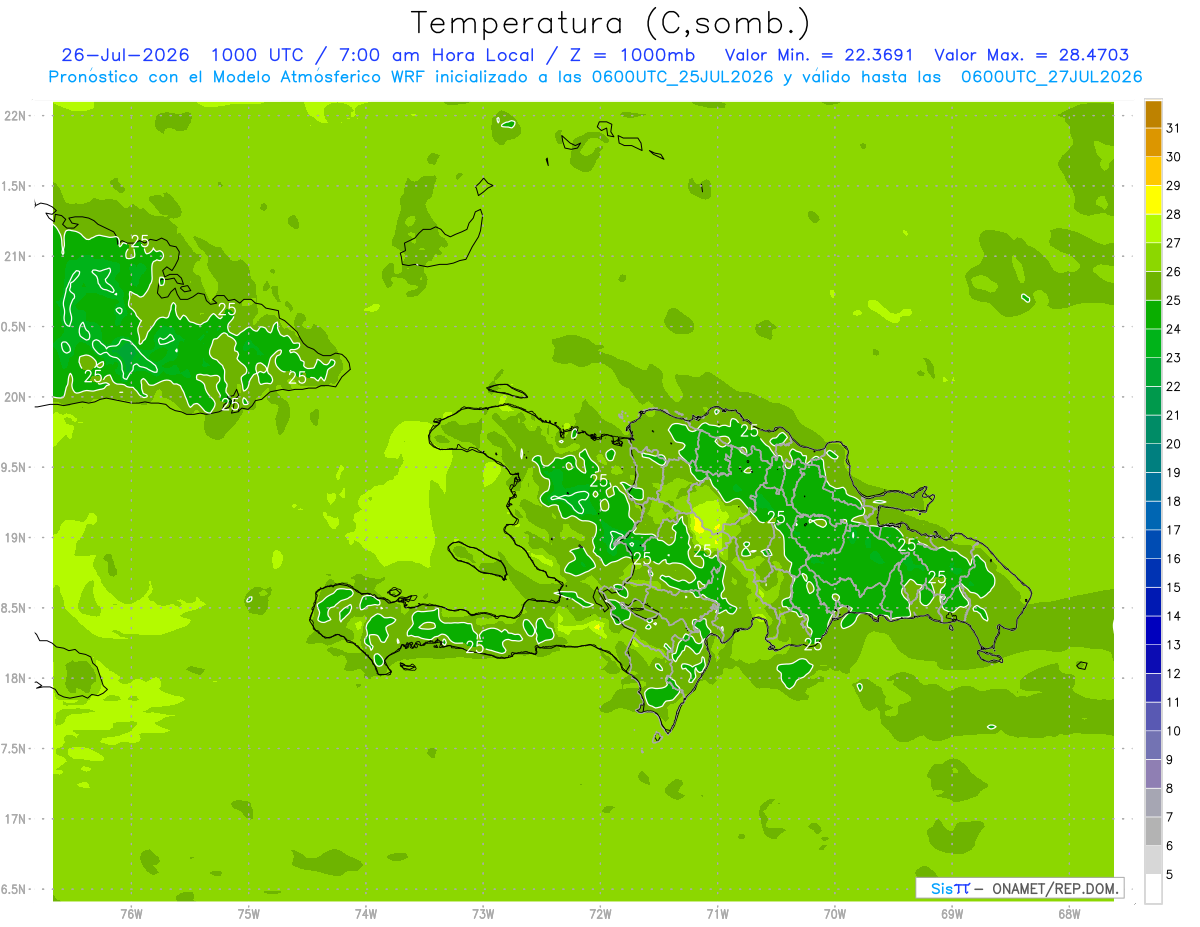Click the '19N' latitude axis label

(16, 538)
